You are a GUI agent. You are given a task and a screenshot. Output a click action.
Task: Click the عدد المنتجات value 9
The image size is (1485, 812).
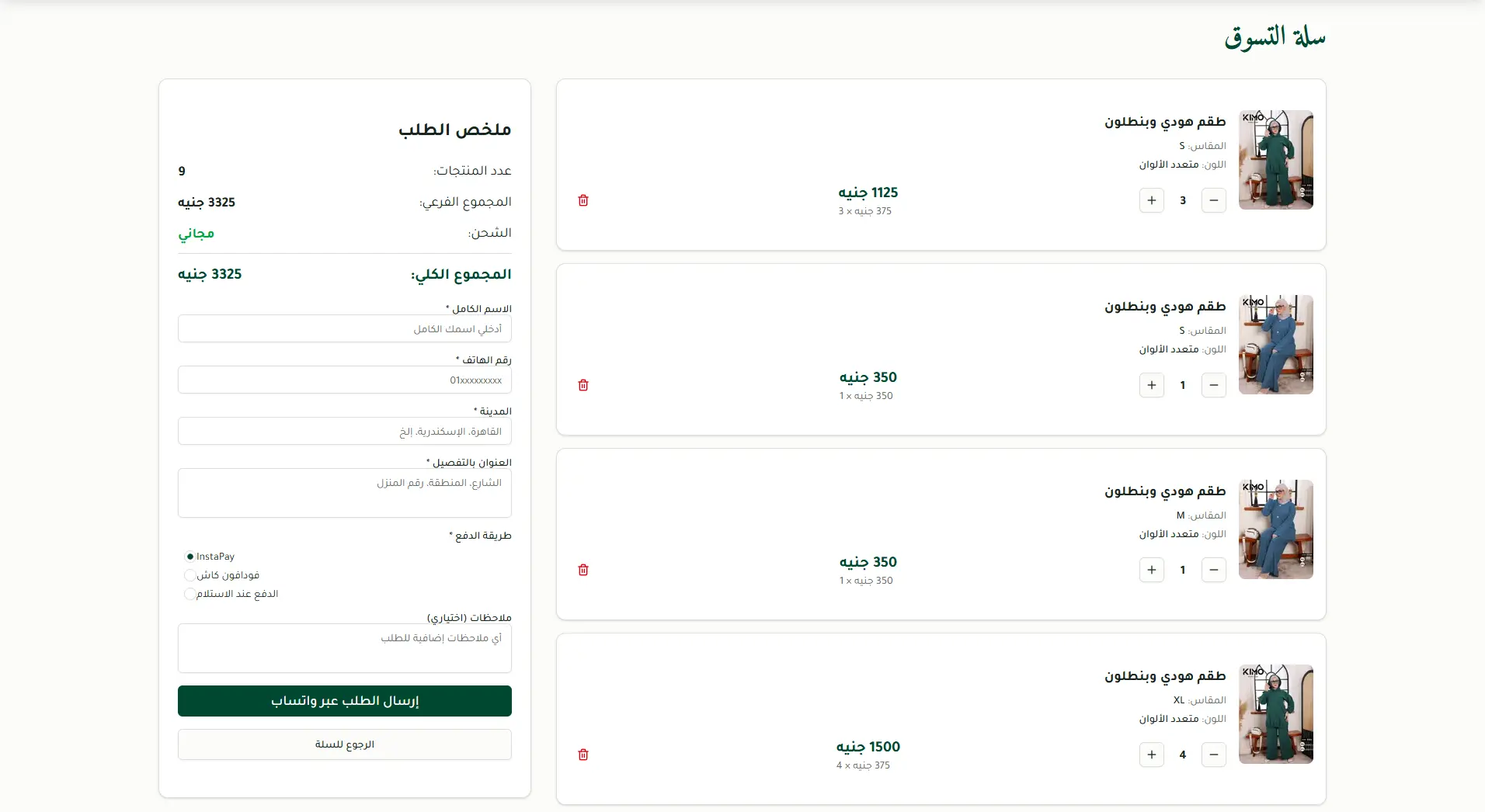(182, 171)
